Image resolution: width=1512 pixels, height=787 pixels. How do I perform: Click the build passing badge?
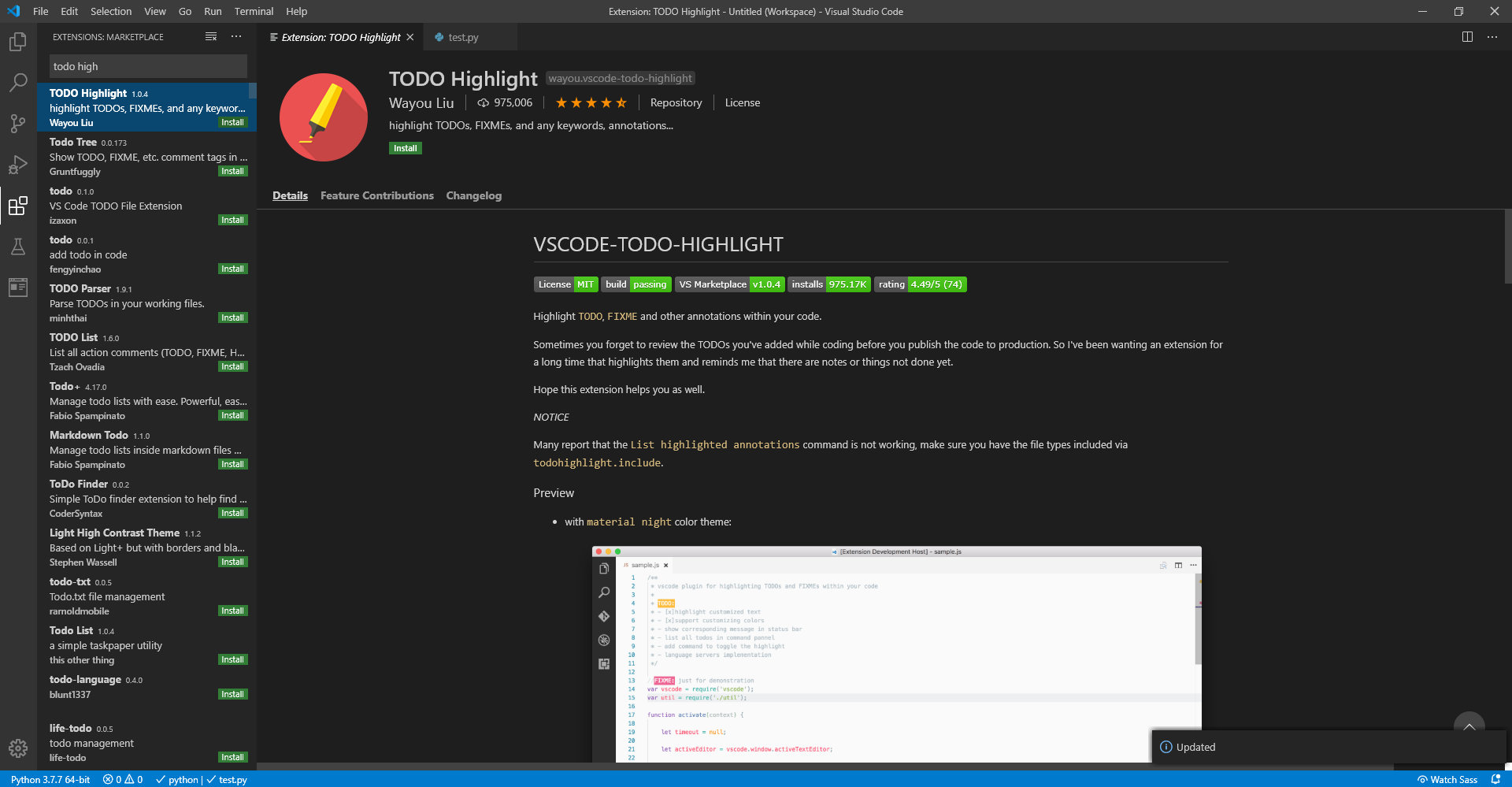click(636, 284)
